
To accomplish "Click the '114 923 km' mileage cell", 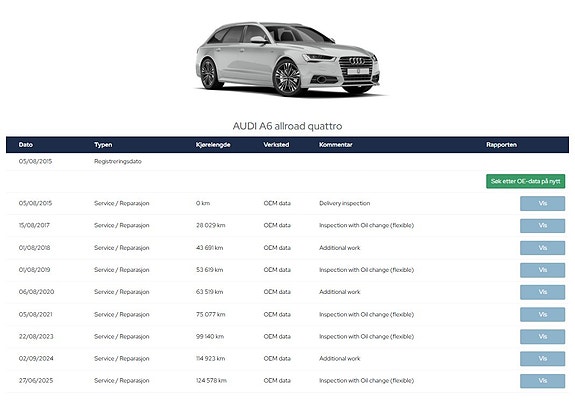I will tap(210, 359).
